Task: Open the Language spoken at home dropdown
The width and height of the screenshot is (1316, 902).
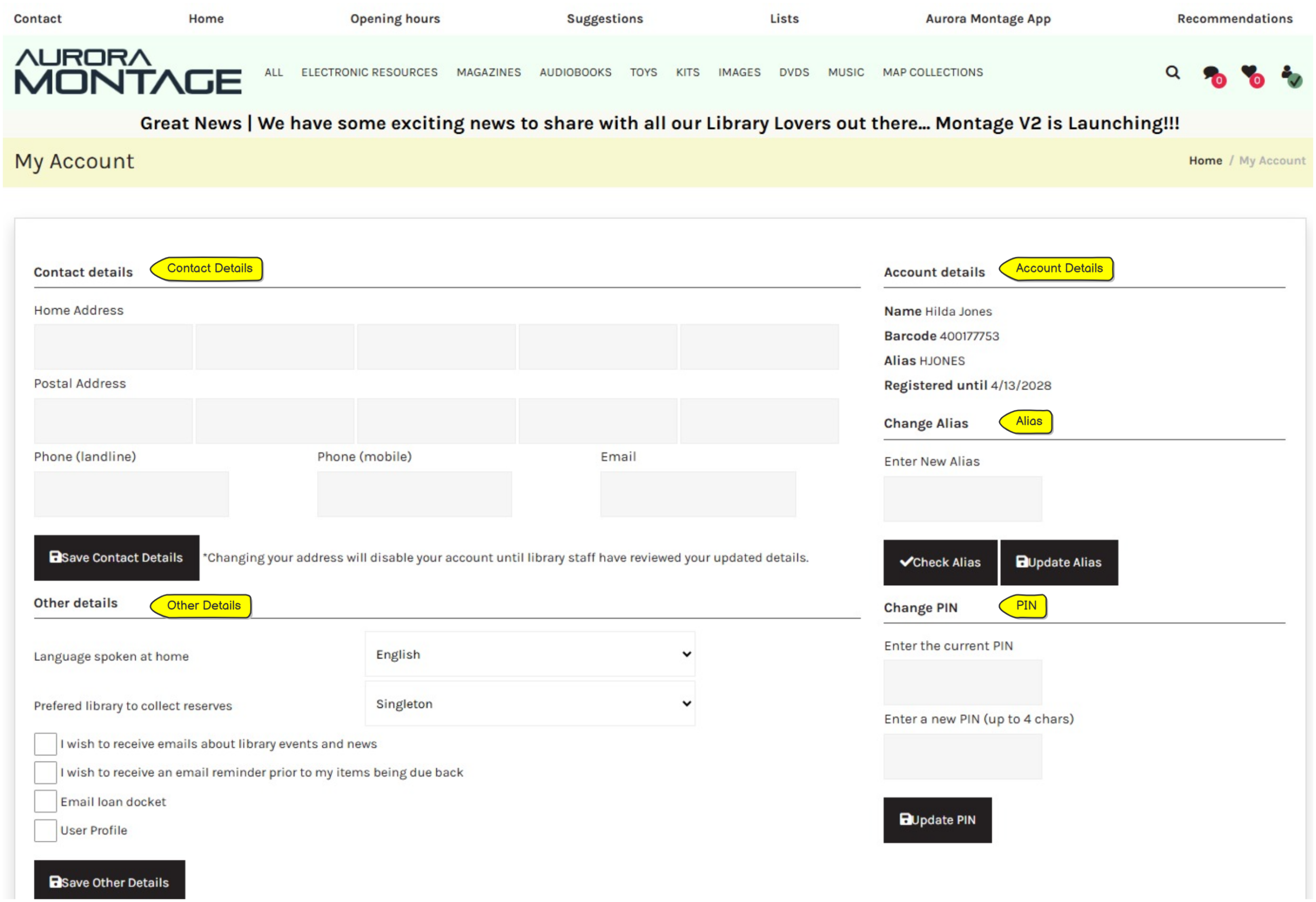Action: pos(529,655)
